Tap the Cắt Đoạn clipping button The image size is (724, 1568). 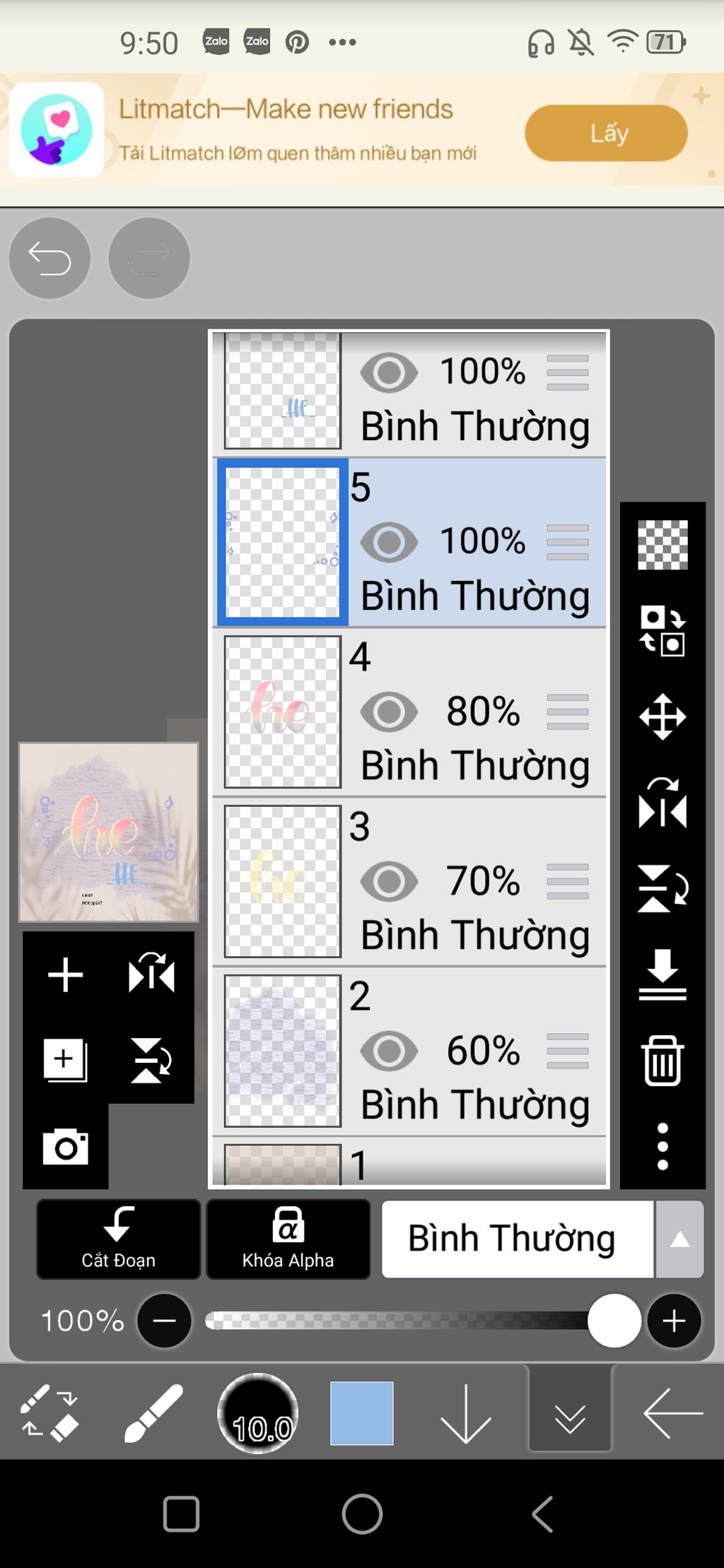(118, 1239)
